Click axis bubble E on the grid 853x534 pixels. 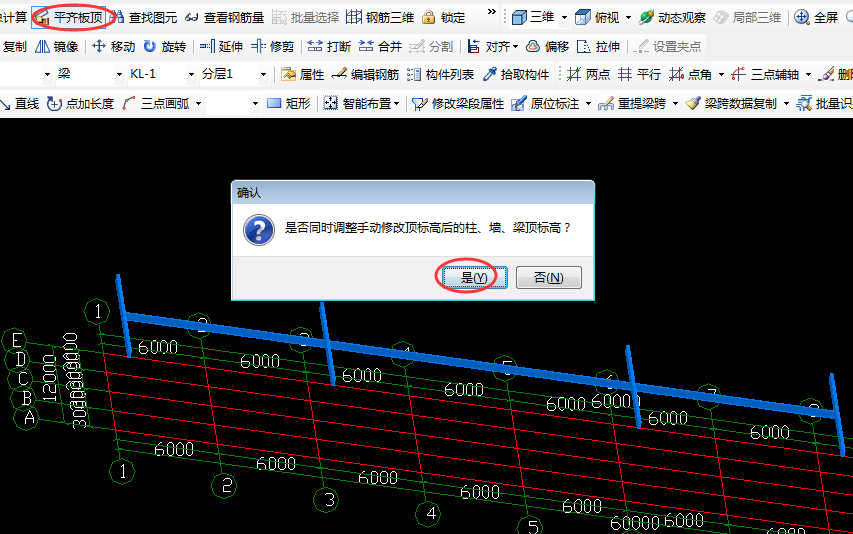[15, 340]
